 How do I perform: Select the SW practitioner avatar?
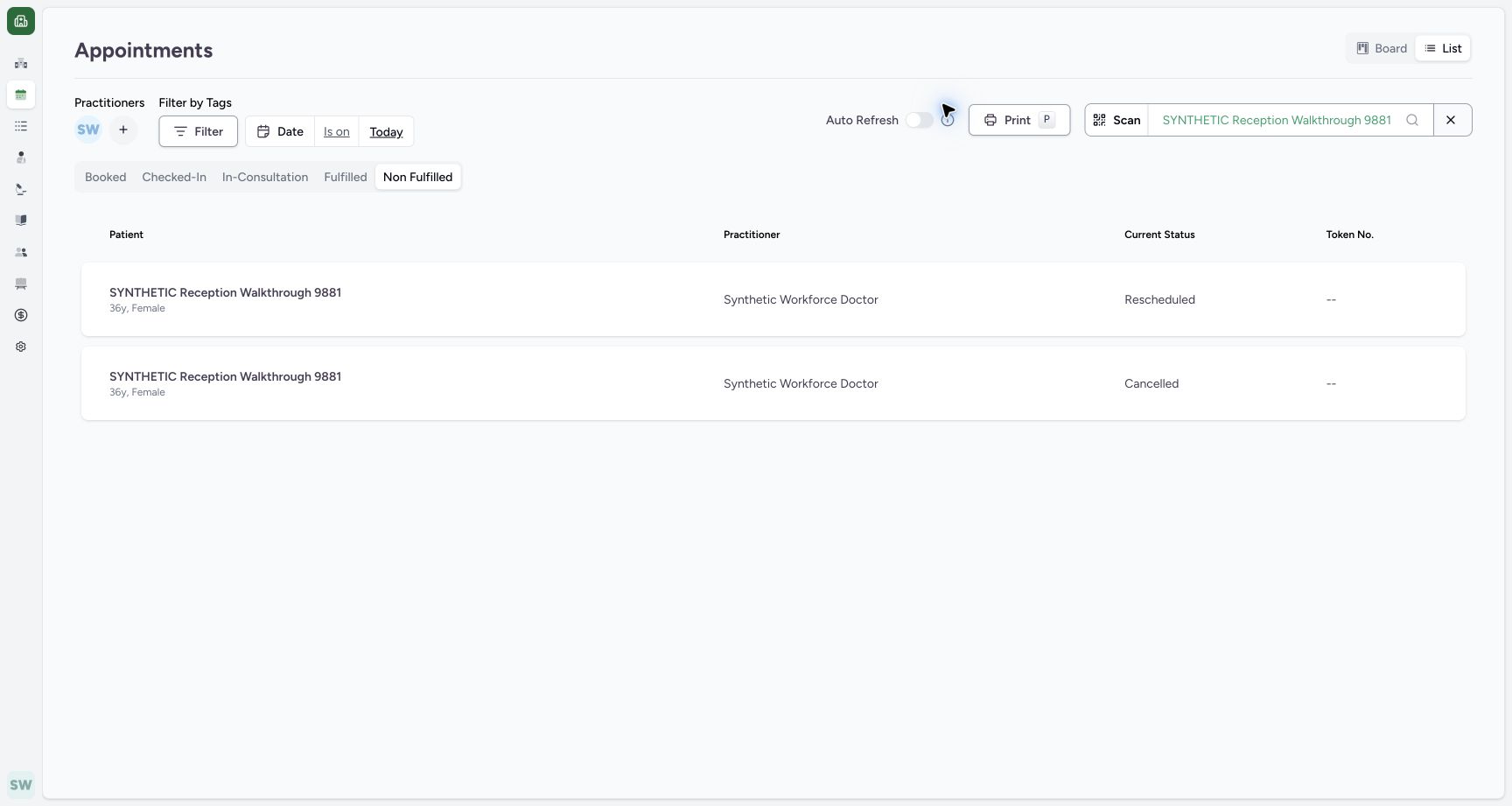point(88,130)
